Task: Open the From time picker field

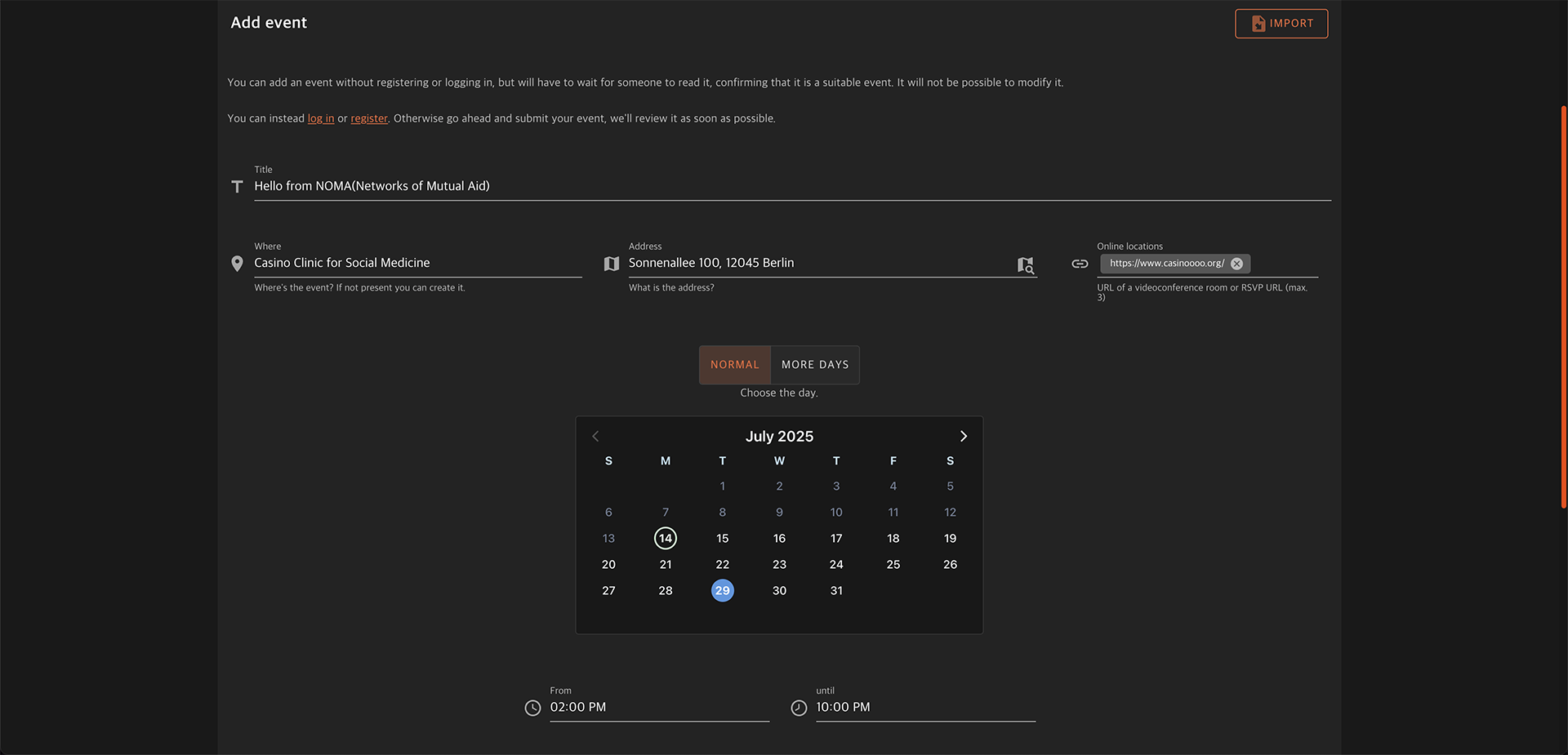Action: point(658,708)
